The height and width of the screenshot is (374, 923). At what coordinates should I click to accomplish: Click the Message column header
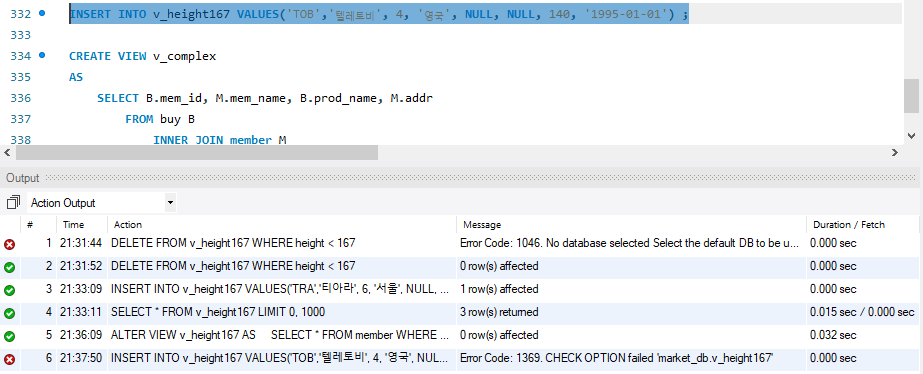click(x=482, y=224)
